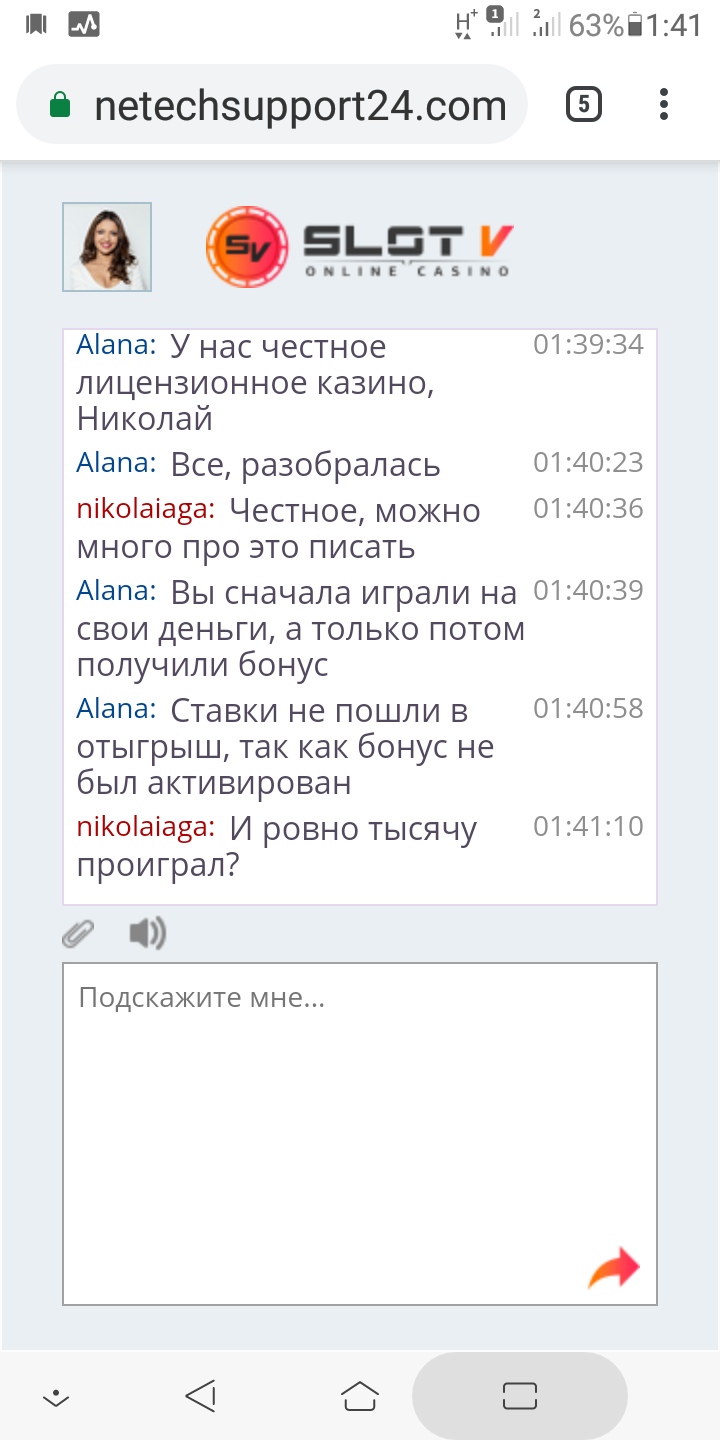Open Chrome three-dot overflow menu
Image resolution: width=720 pixels, height=1440 pixels.
pyautogui.click(x=664, y=105)
